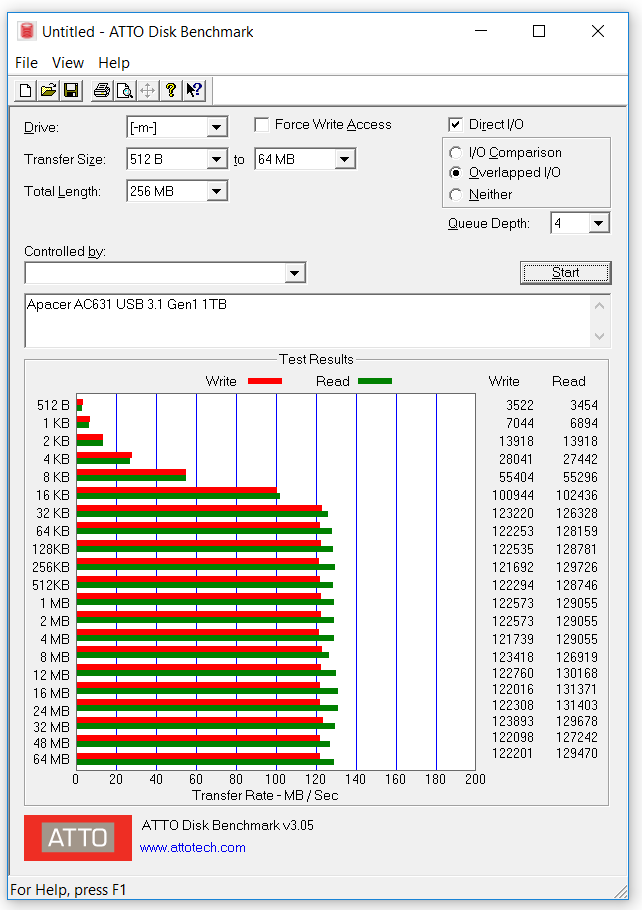The height and width of the screenshot is (910, 642).
Task: Click the description scrollbar down arrow
Action: pos(600,337)
